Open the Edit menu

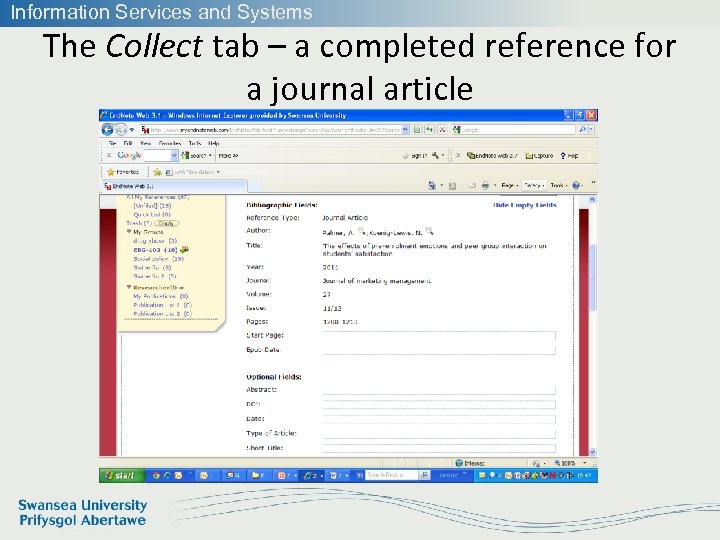click(x=128, y=143)
